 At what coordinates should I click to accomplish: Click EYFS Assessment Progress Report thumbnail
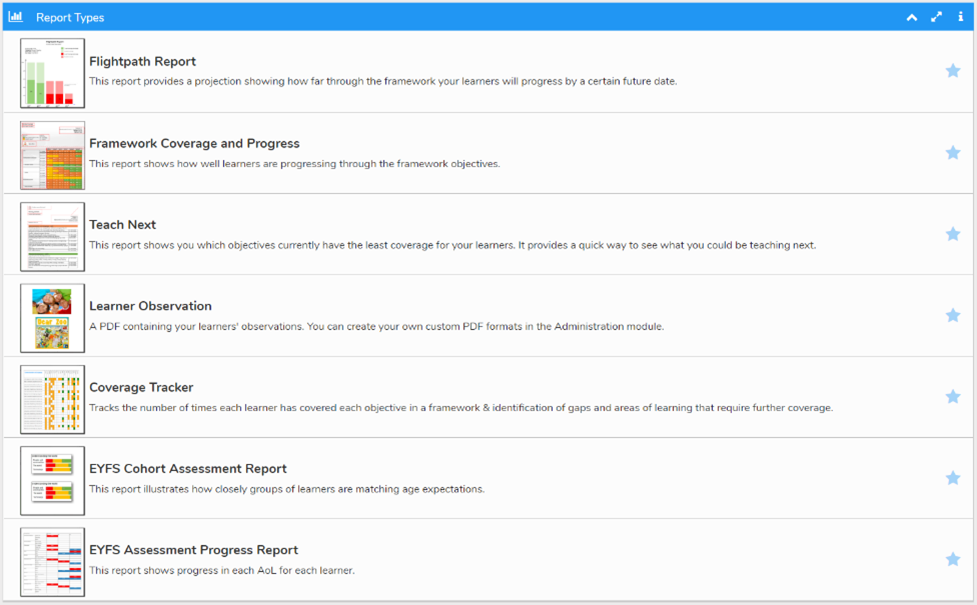(x=52, y=561)
